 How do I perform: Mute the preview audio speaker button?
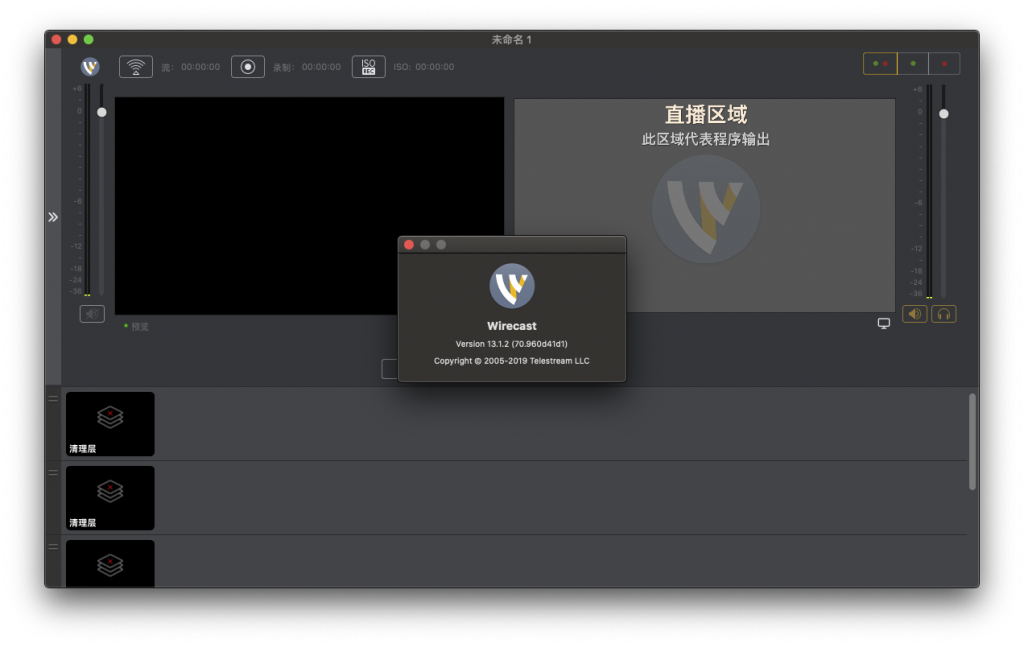pyautogui.click(x=92, y=314)
